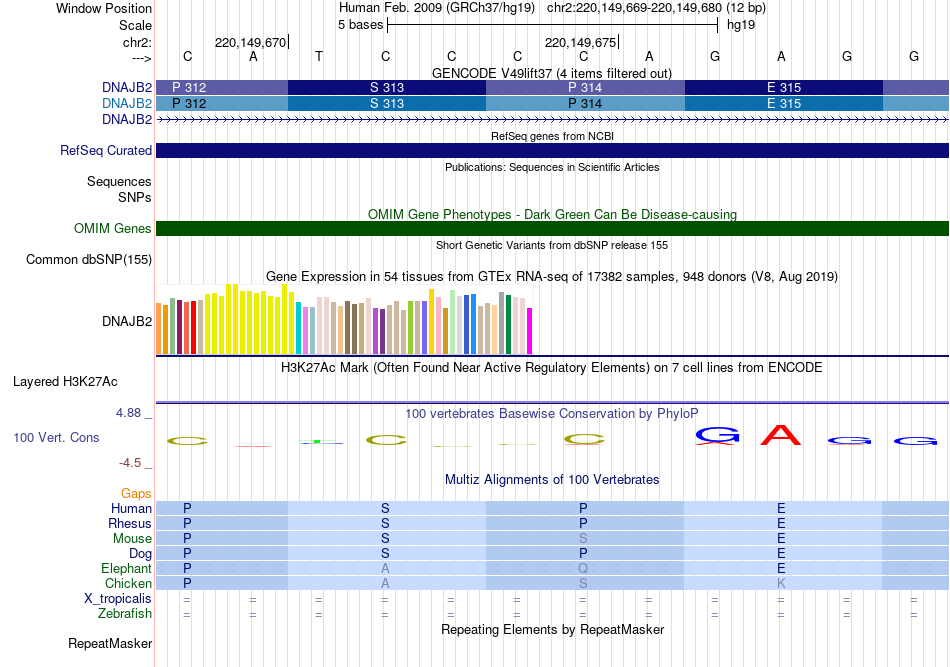Click the Chicken species row label
Image resolution: width=950 pixels, height=667 pixels.
pos(128,583)
